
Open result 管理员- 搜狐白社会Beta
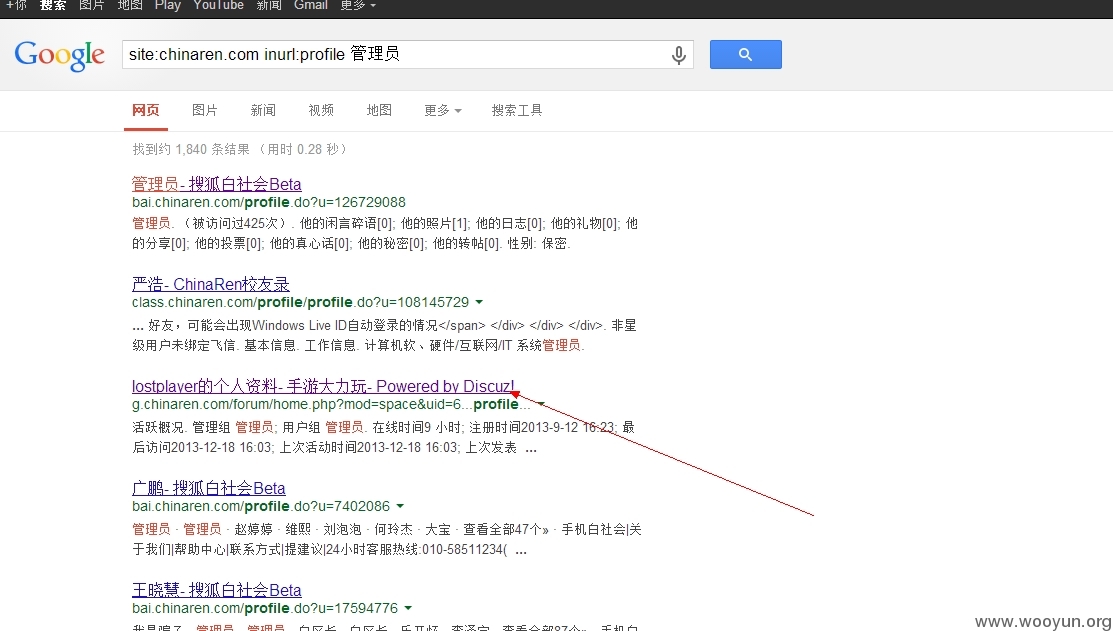pyautogui.click(x=216, y=184)
